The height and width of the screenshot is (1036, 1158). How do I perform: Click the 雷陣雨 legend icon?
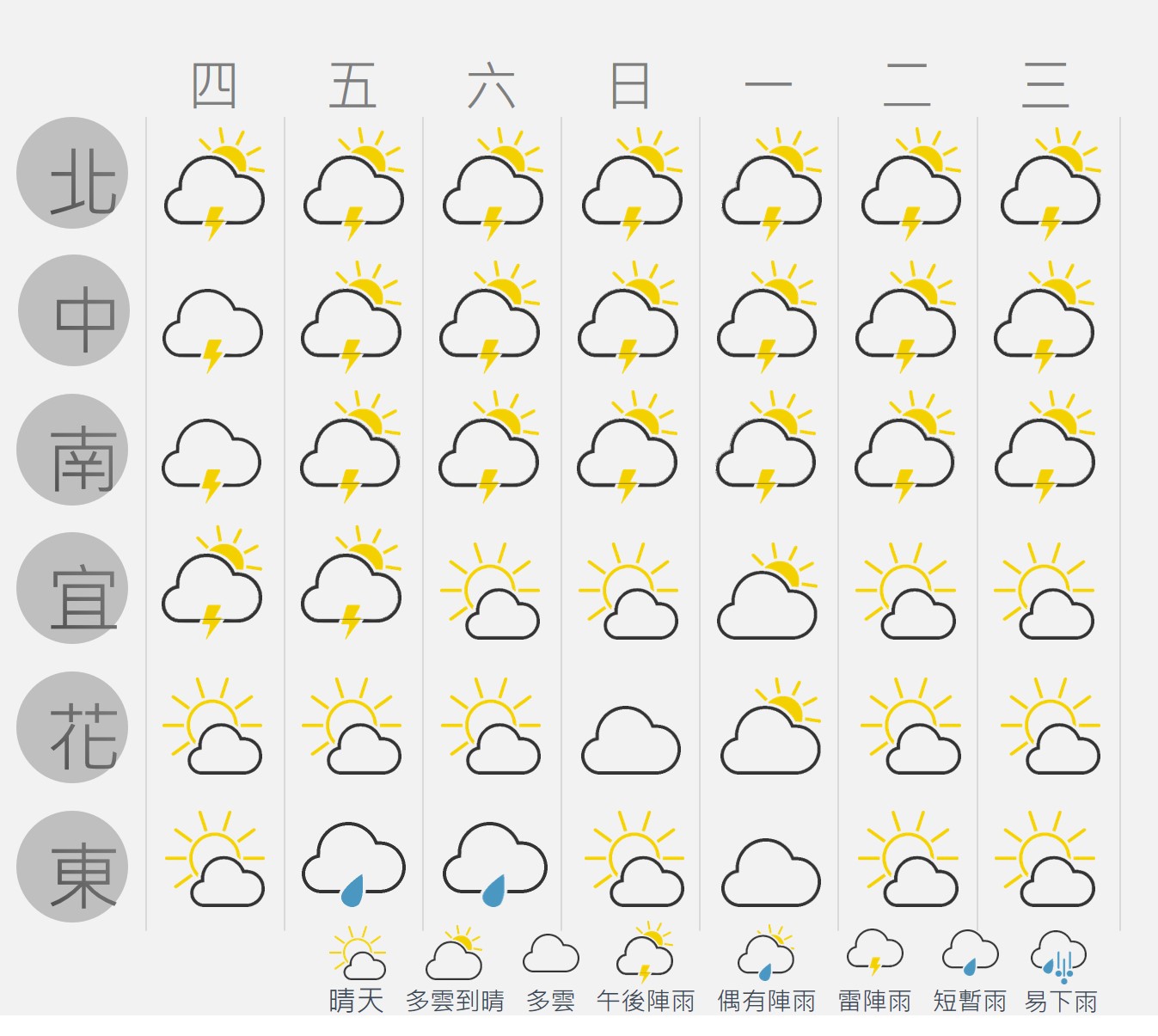coord(875,953)
